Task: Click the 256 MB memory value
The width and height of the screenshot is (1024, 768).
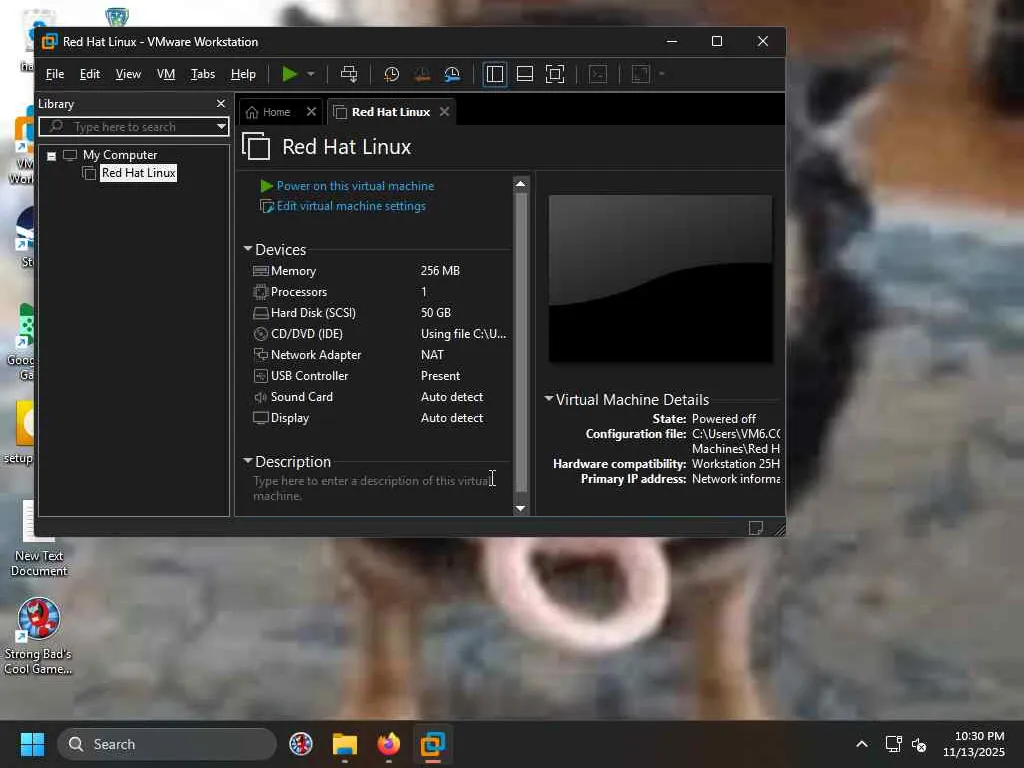Action: click(x=440, y=270)
